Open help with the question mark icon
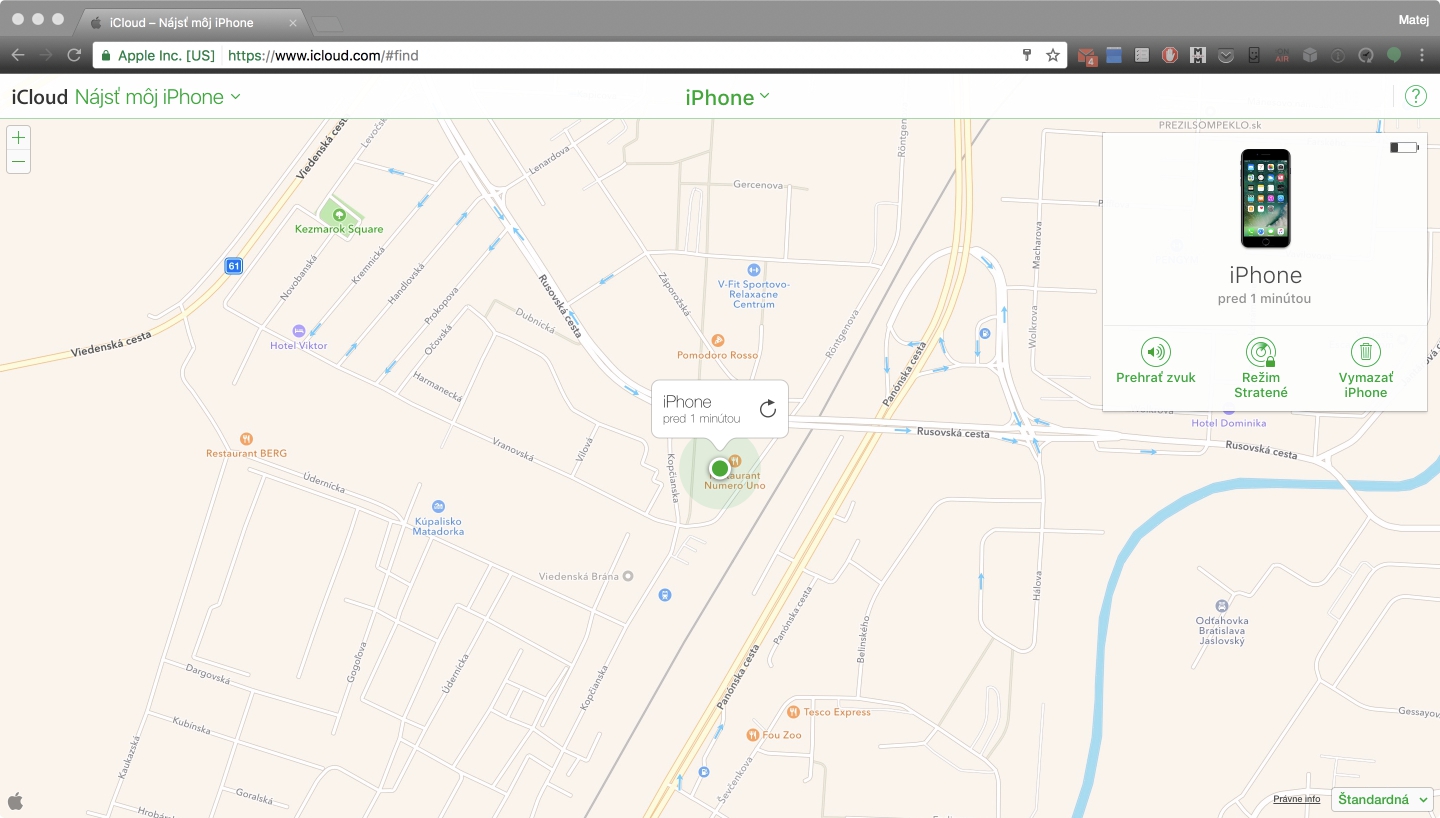The width and height of the screenshot is (1440, 818). (x=1416, y=96)
